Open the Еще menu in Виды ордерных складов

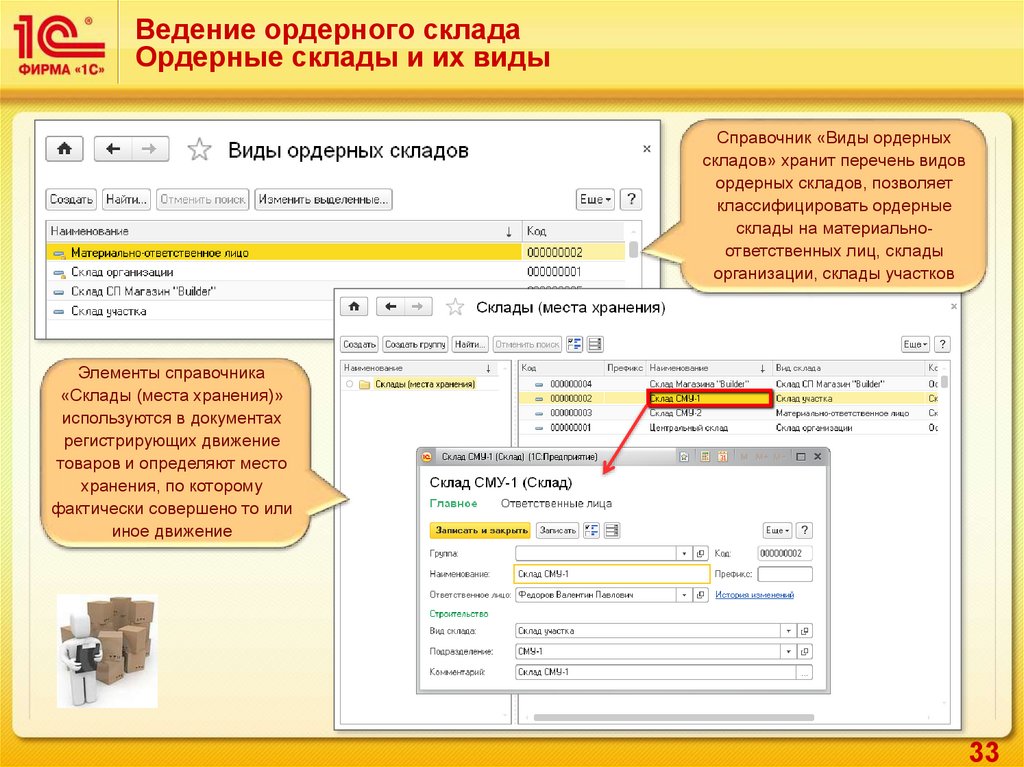click(x=595, y=199)
